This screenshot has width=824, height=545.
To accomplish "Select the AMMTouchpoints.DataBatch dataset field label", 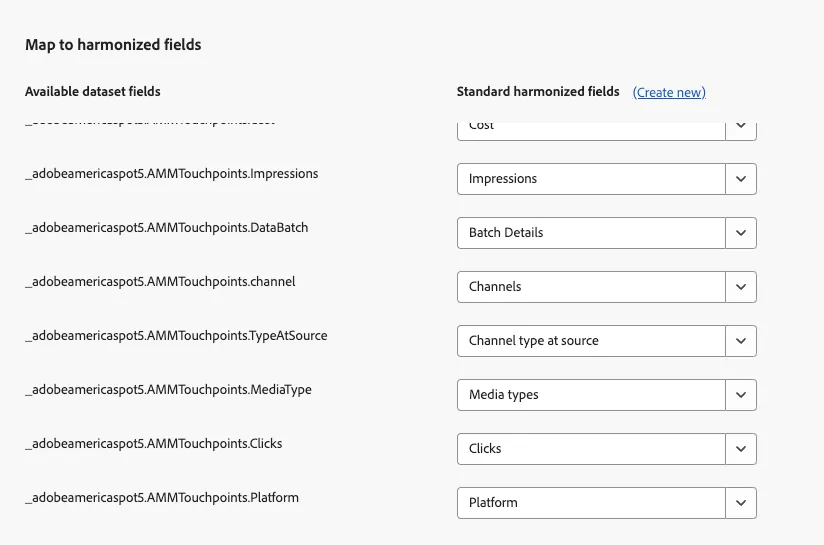I will pos(167,228).
